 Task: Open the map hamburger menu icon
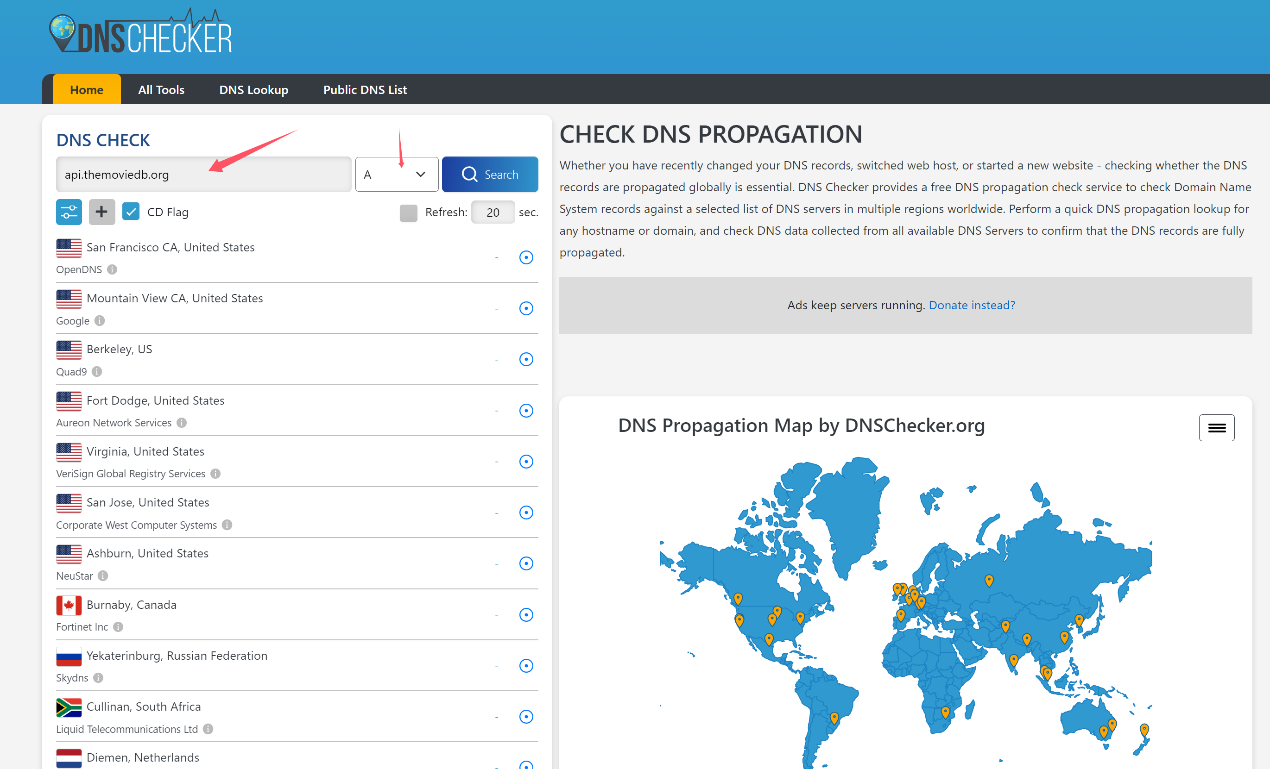pos(1216,427)
